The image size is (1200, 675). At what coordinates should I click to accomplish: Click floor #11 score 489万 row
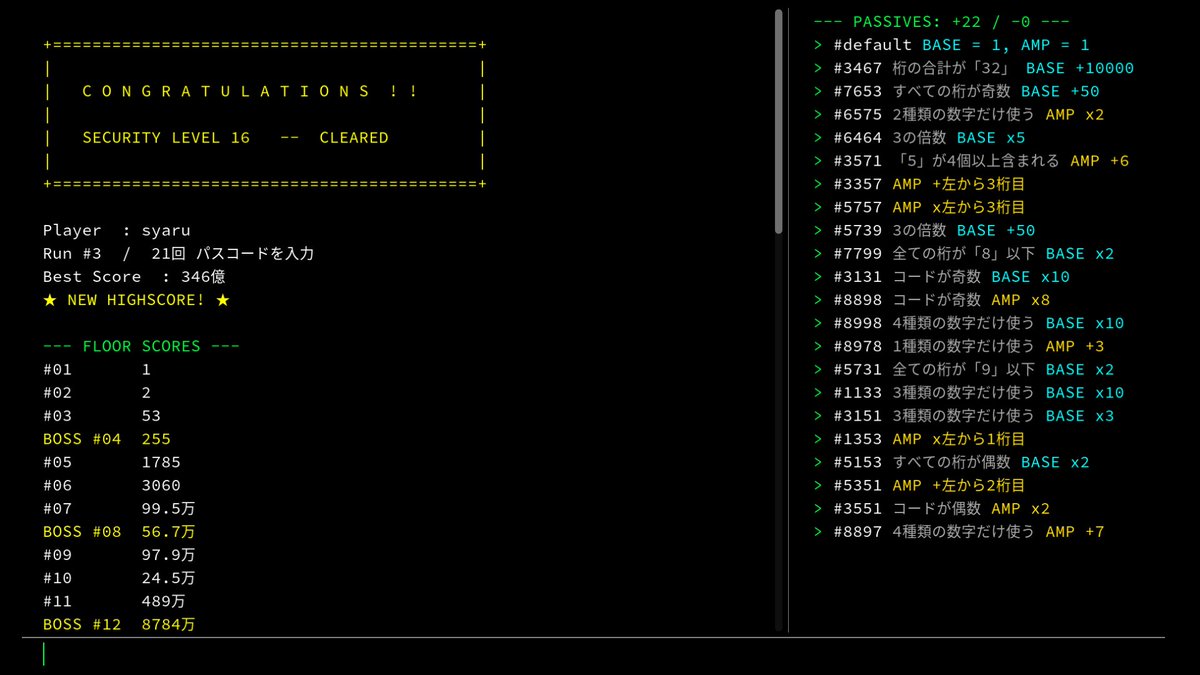(114, 602)
